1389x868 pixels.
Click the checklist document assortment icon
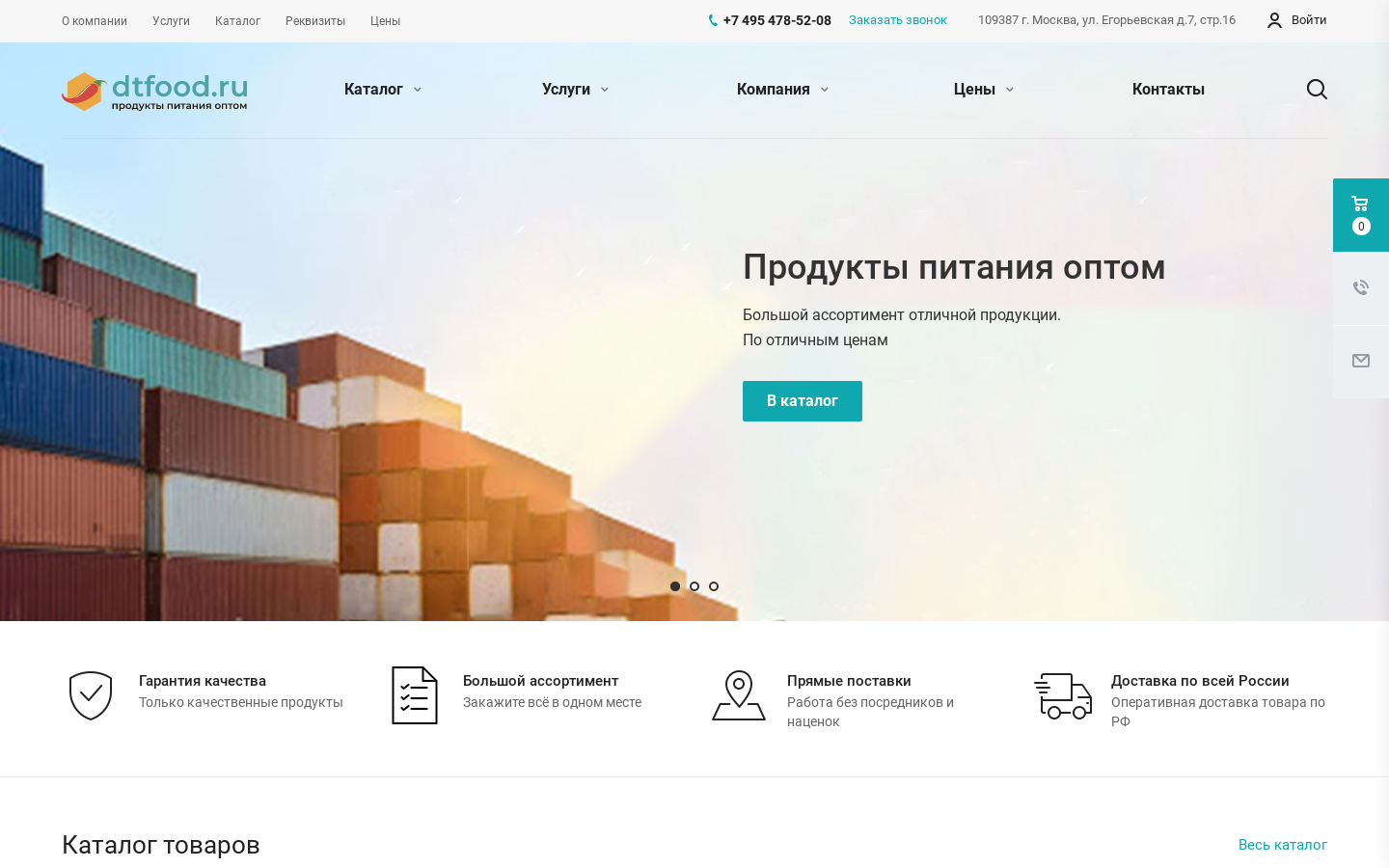(x=415, y=695)
